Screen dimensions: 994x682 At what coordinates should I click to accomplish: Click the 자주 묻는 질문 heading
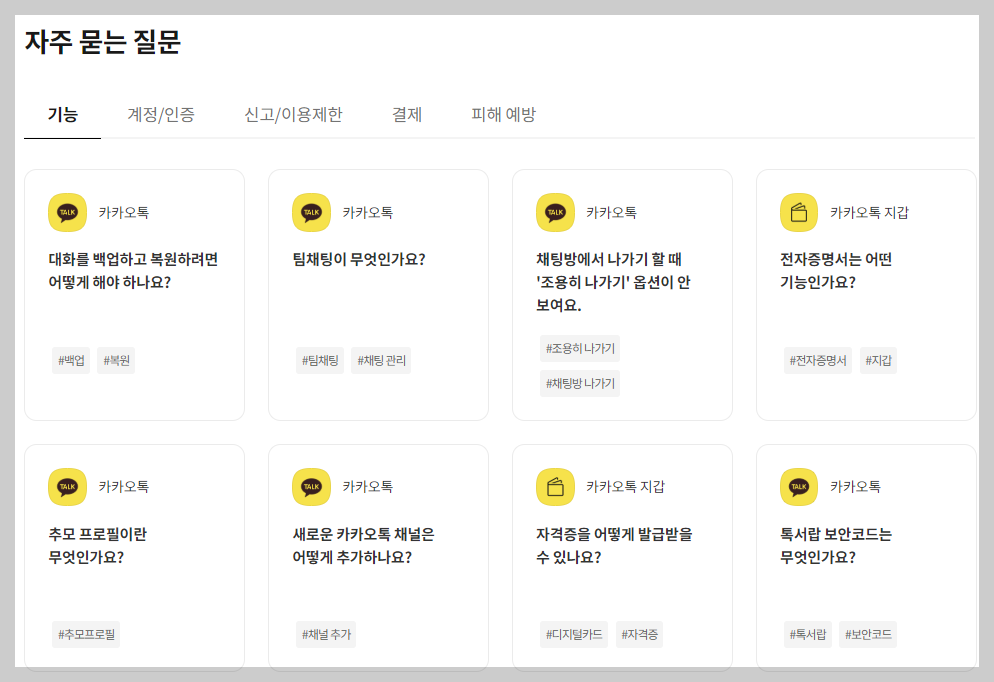coord(103,42)
